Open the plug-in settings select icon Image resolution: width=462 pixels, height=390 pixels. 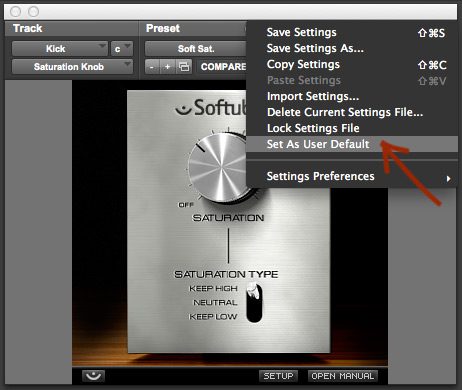184,67
